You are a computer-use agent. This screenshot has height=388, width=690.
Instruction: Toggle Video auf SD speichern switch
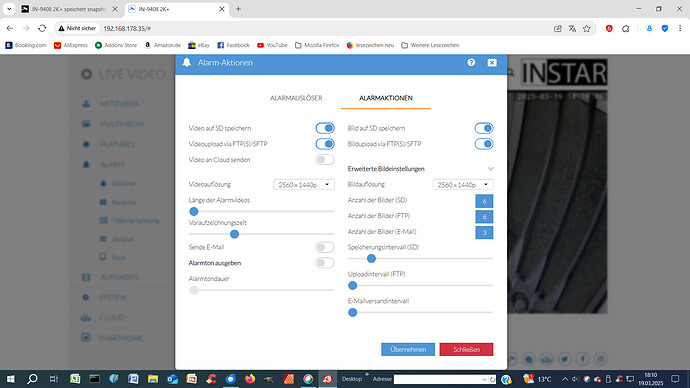pos(325,128)
